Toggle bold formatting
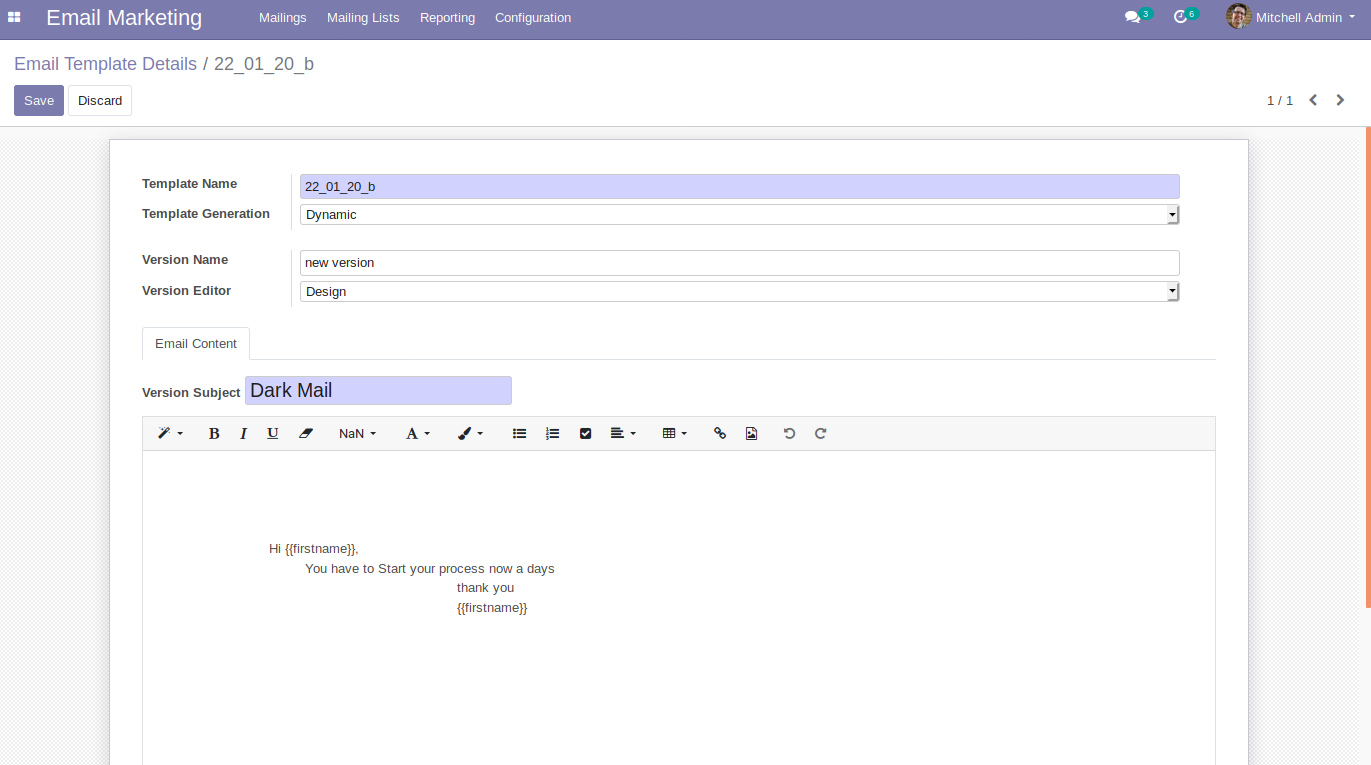 click(x=214, y=433)
